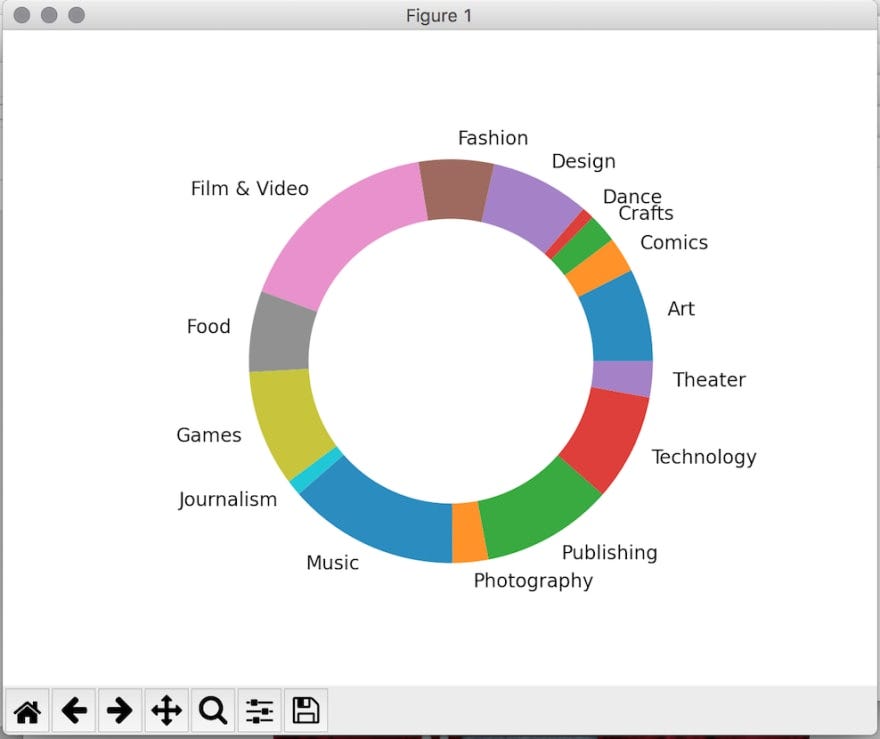This screenshot has height=739, width=880.
Task: Click the 'Crafts' label text
Action: pos(646,213)
